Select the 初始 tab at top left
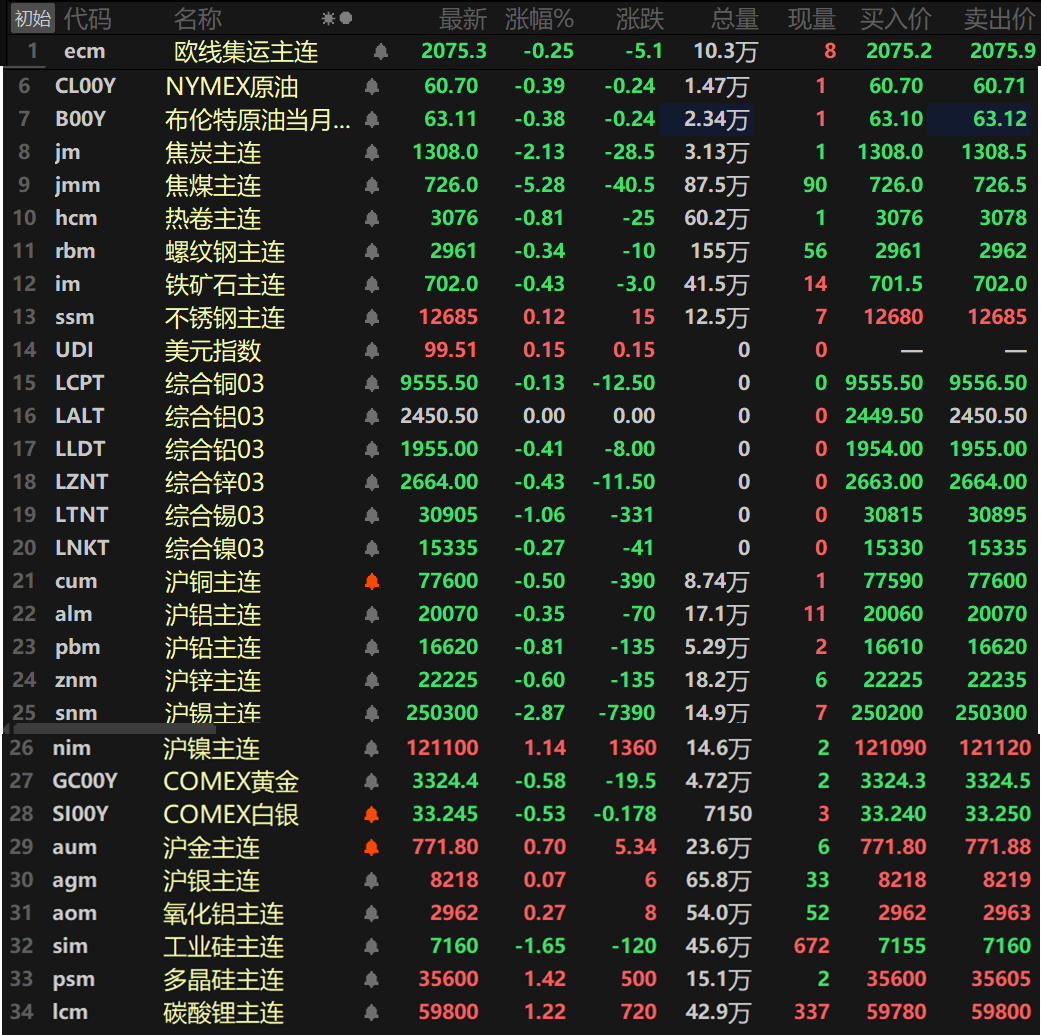 click(x=32, y=18)
